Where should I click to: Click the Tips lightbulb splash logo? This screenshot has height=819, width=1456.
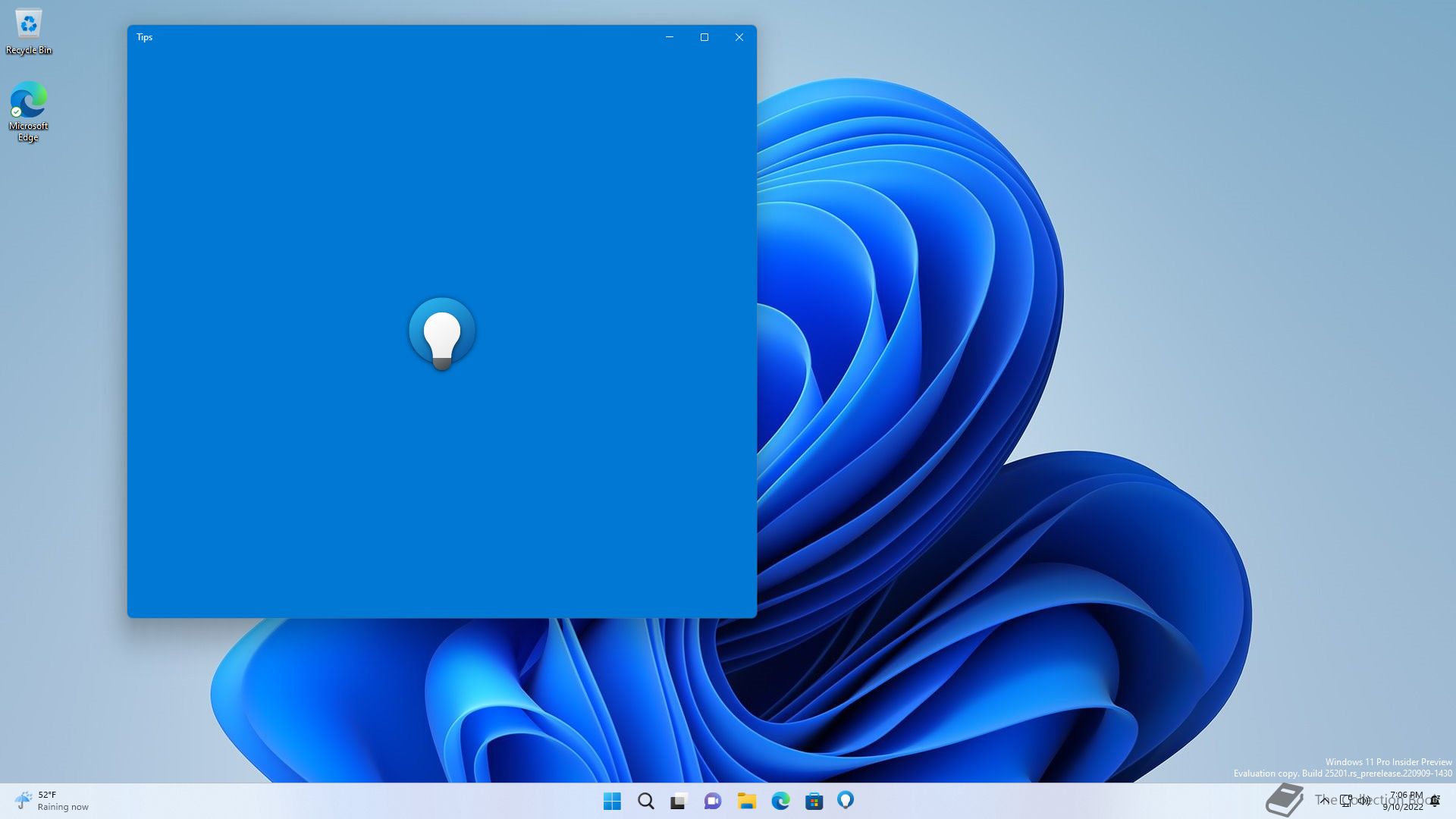tap(442, 333)
